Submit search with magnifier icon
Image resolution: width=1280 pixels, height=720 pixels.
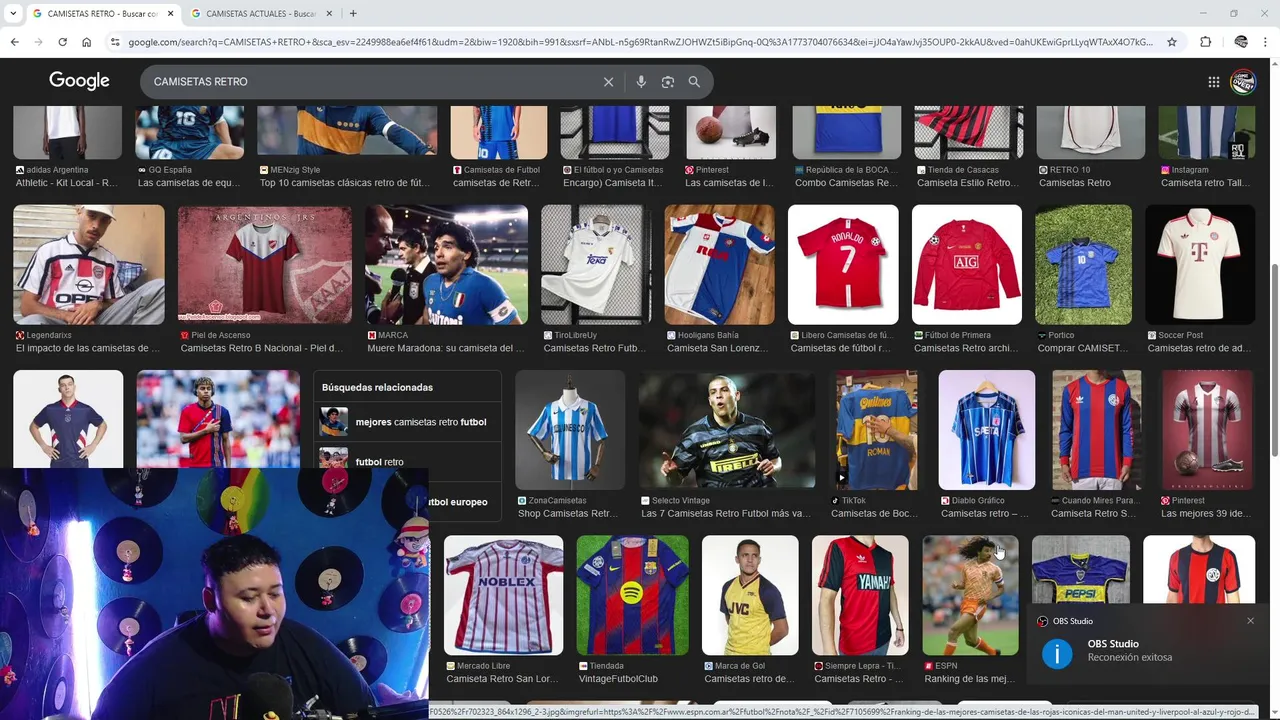coord(694,82)
